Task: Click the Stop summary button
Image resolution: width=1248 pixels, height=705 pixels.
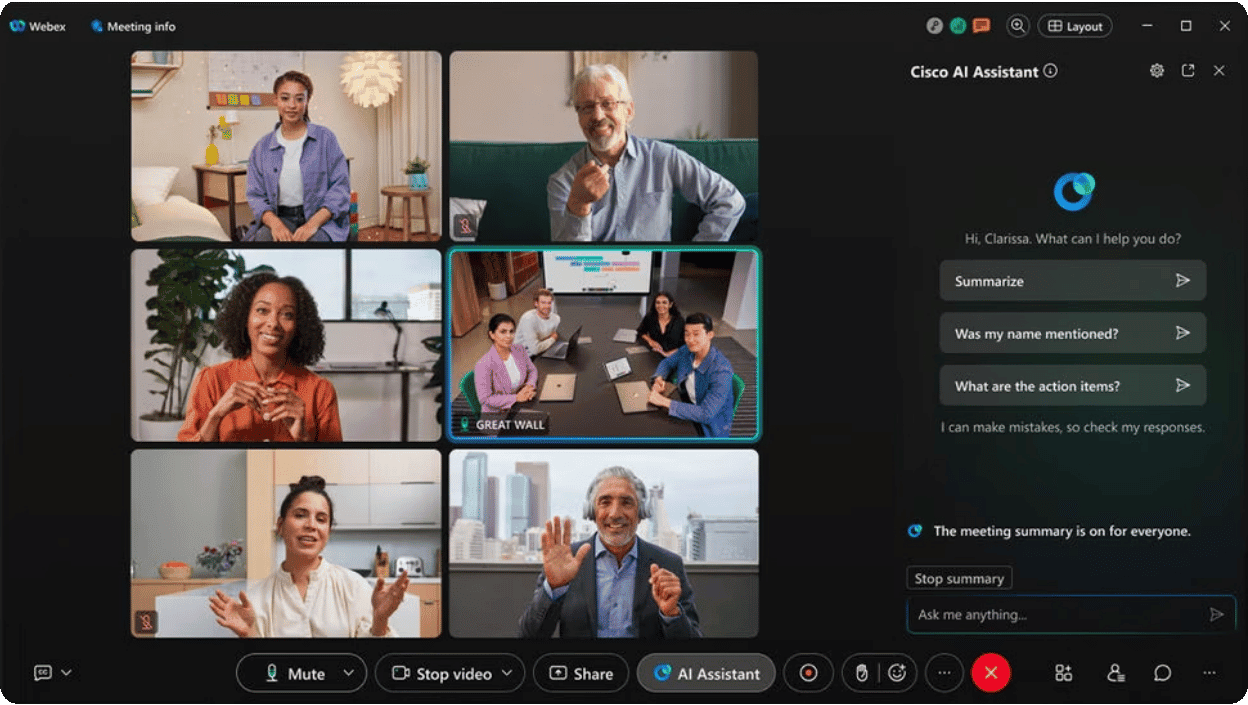Action: point(959,579)
